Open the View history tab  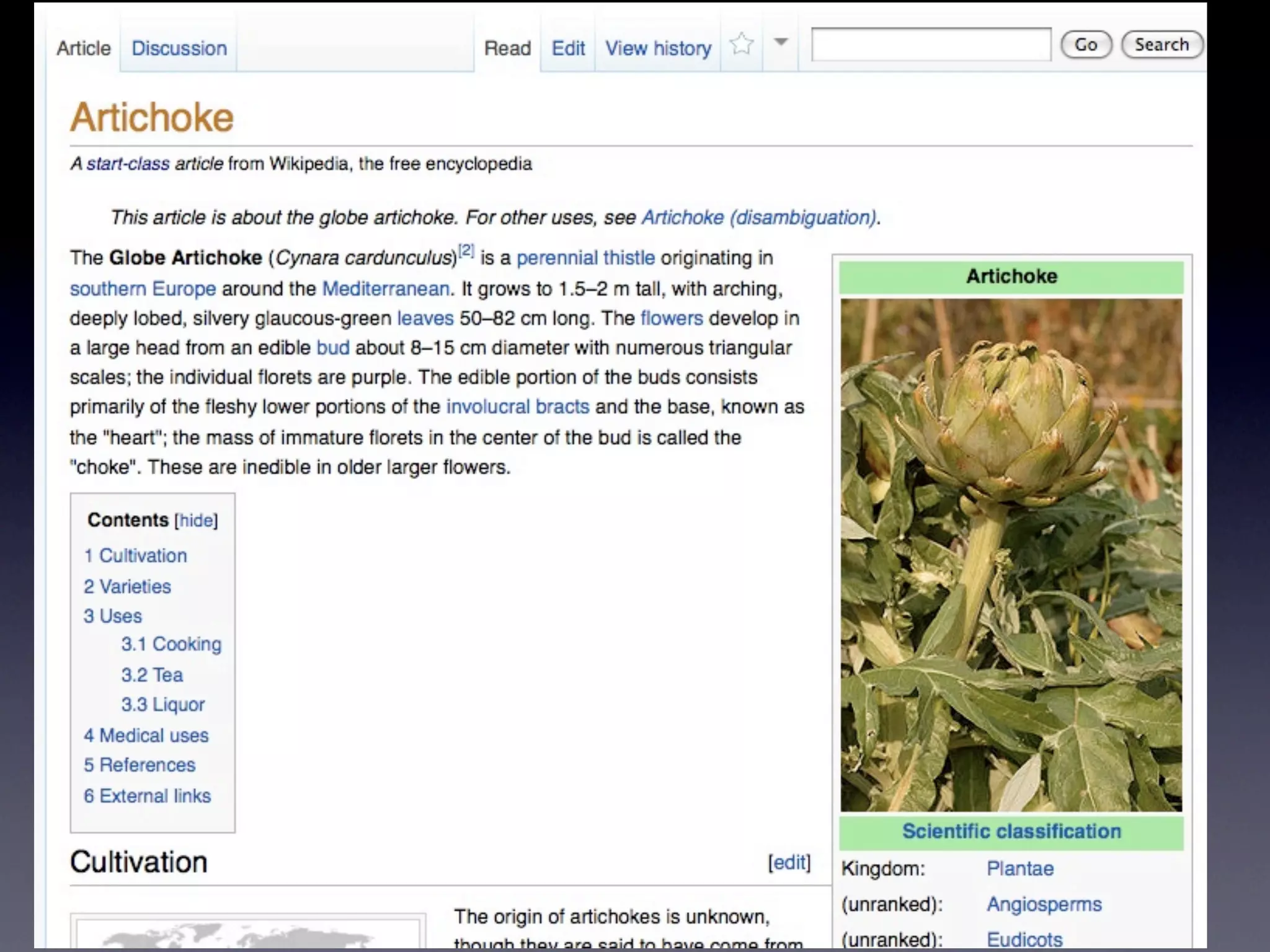[658, 48]
